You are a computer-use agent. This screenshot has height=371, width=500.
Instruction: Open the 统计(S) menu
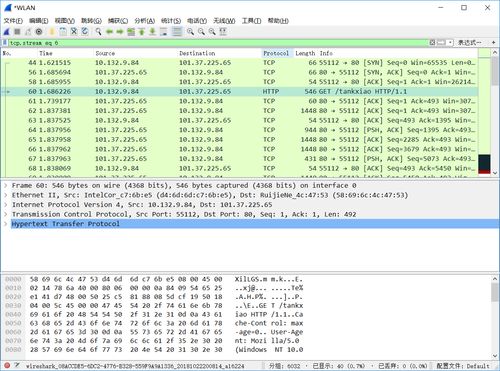pos(171,21)
